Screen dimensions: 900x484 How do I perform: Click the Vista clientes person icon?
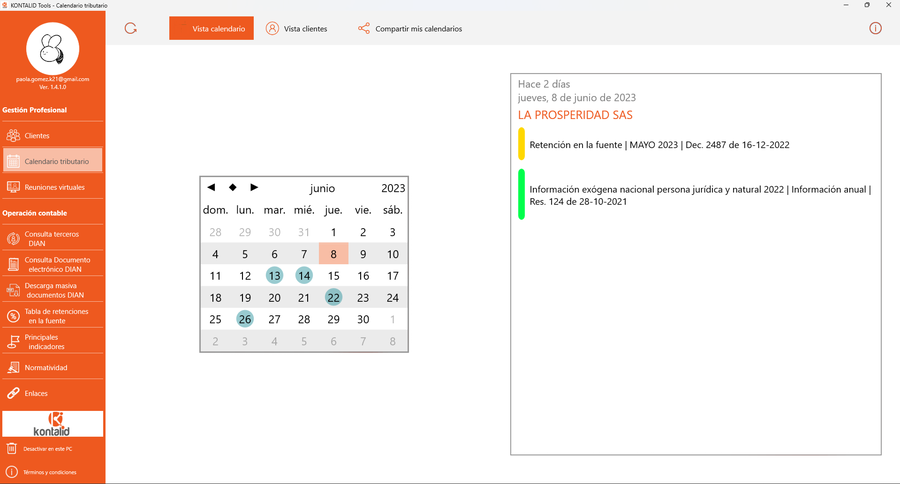pos(272,28)
